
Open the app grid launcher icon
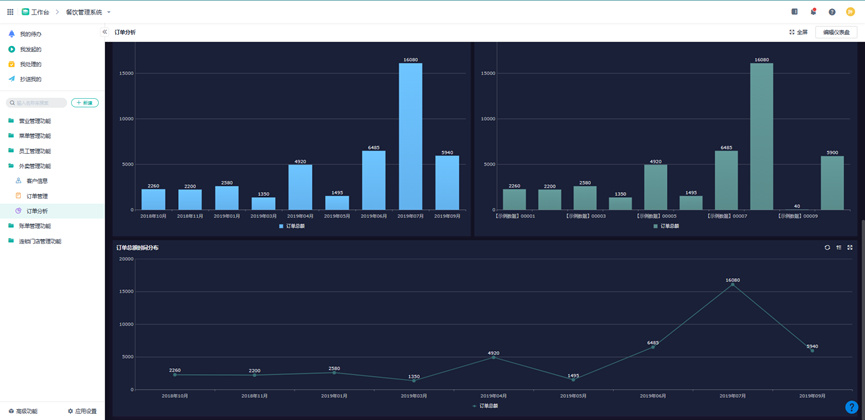pyautogui.click(x=10, y=12)
